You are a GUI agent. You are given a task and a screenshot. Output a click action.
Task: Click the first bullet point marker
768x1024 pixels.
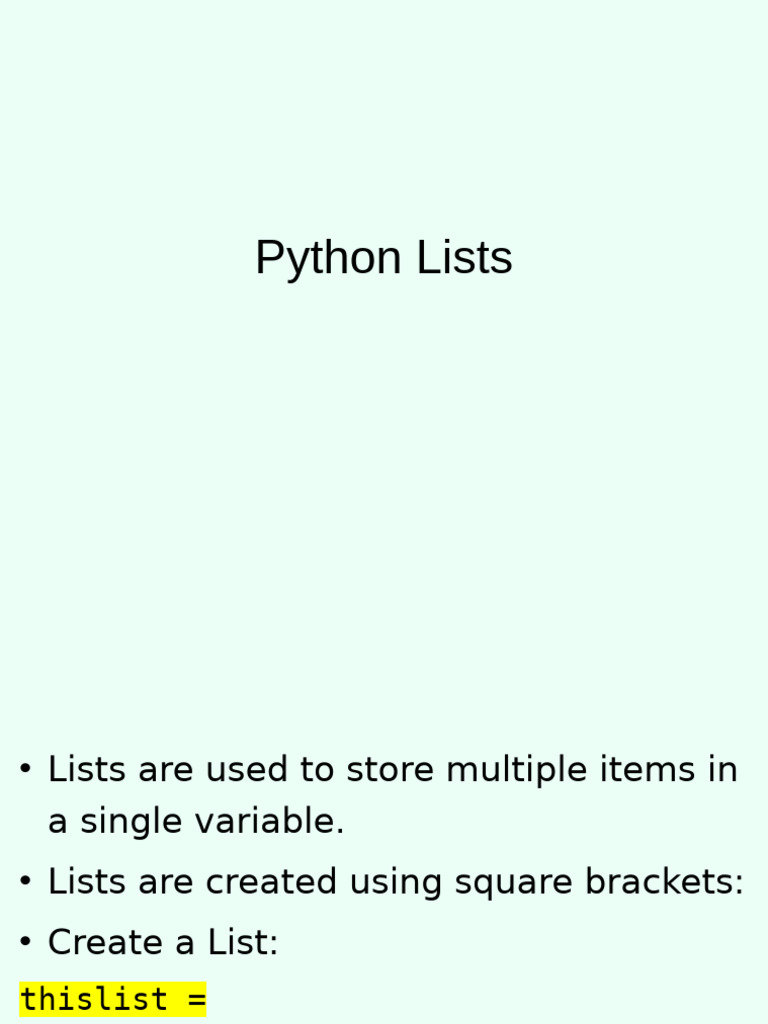[26, 770]
